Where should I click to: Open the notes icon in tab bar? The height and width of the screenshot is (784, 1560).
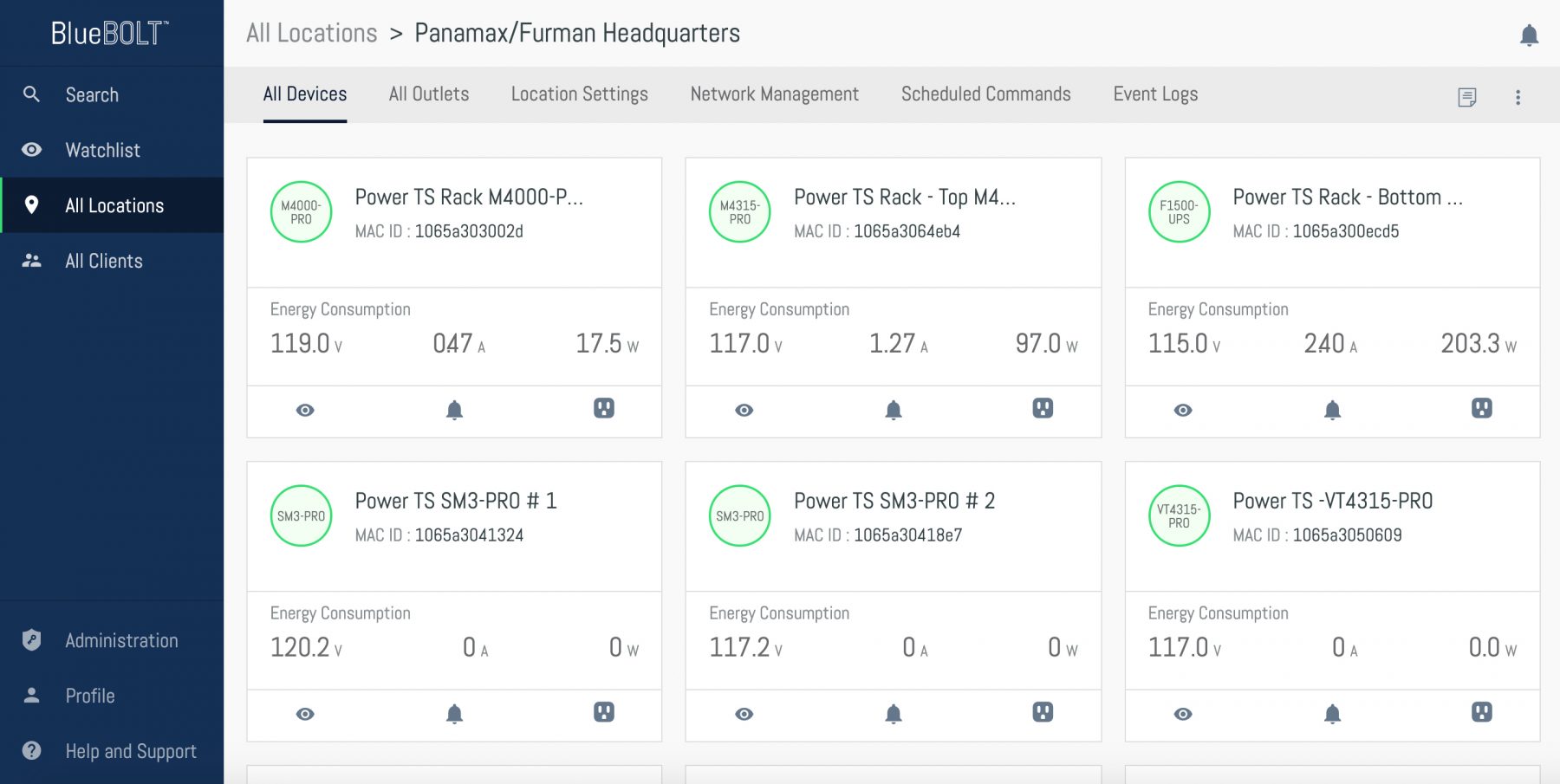1466,97
